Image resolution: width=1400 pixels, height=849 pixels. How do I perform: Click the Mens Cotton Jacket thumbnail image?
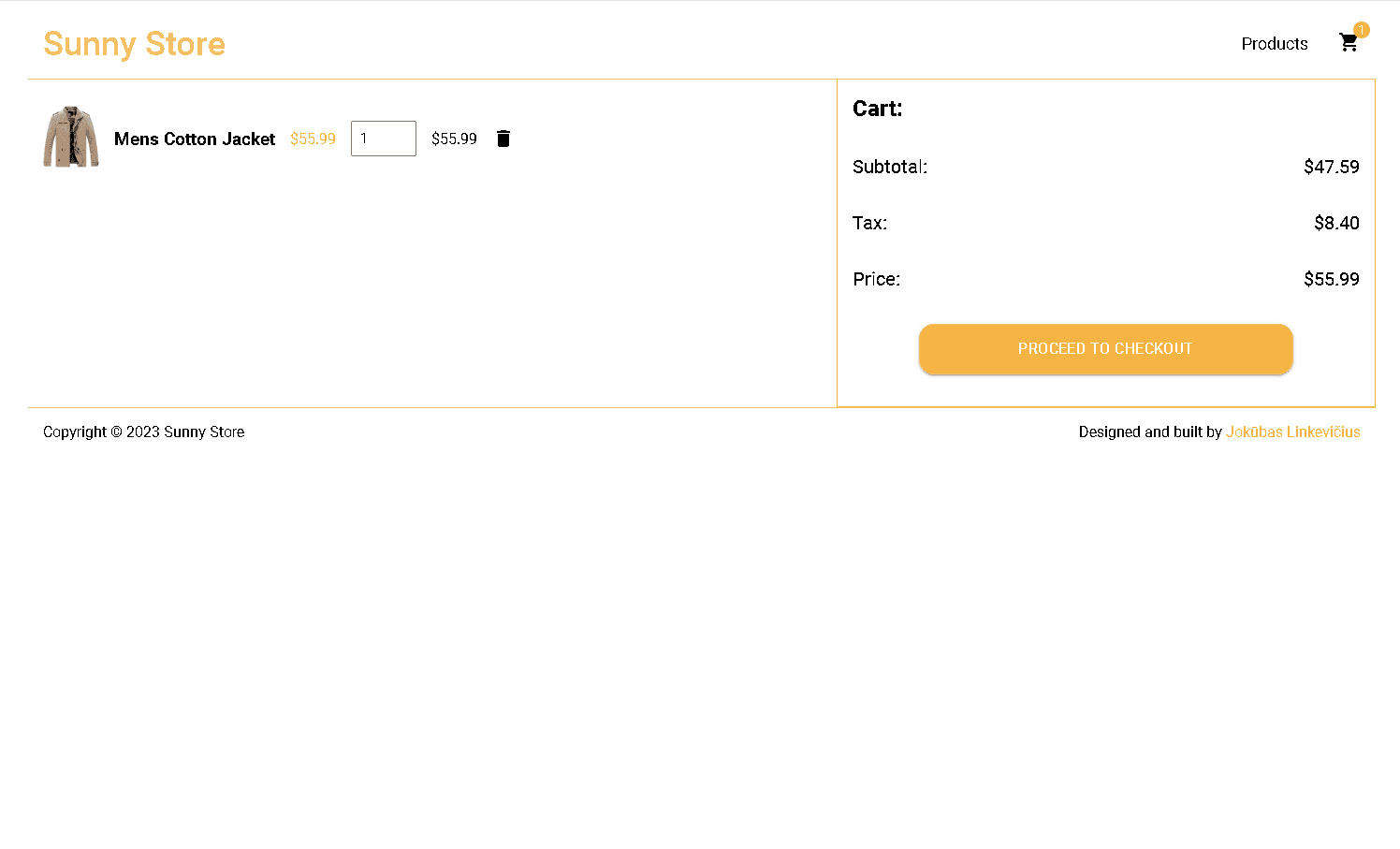[71, 138]
